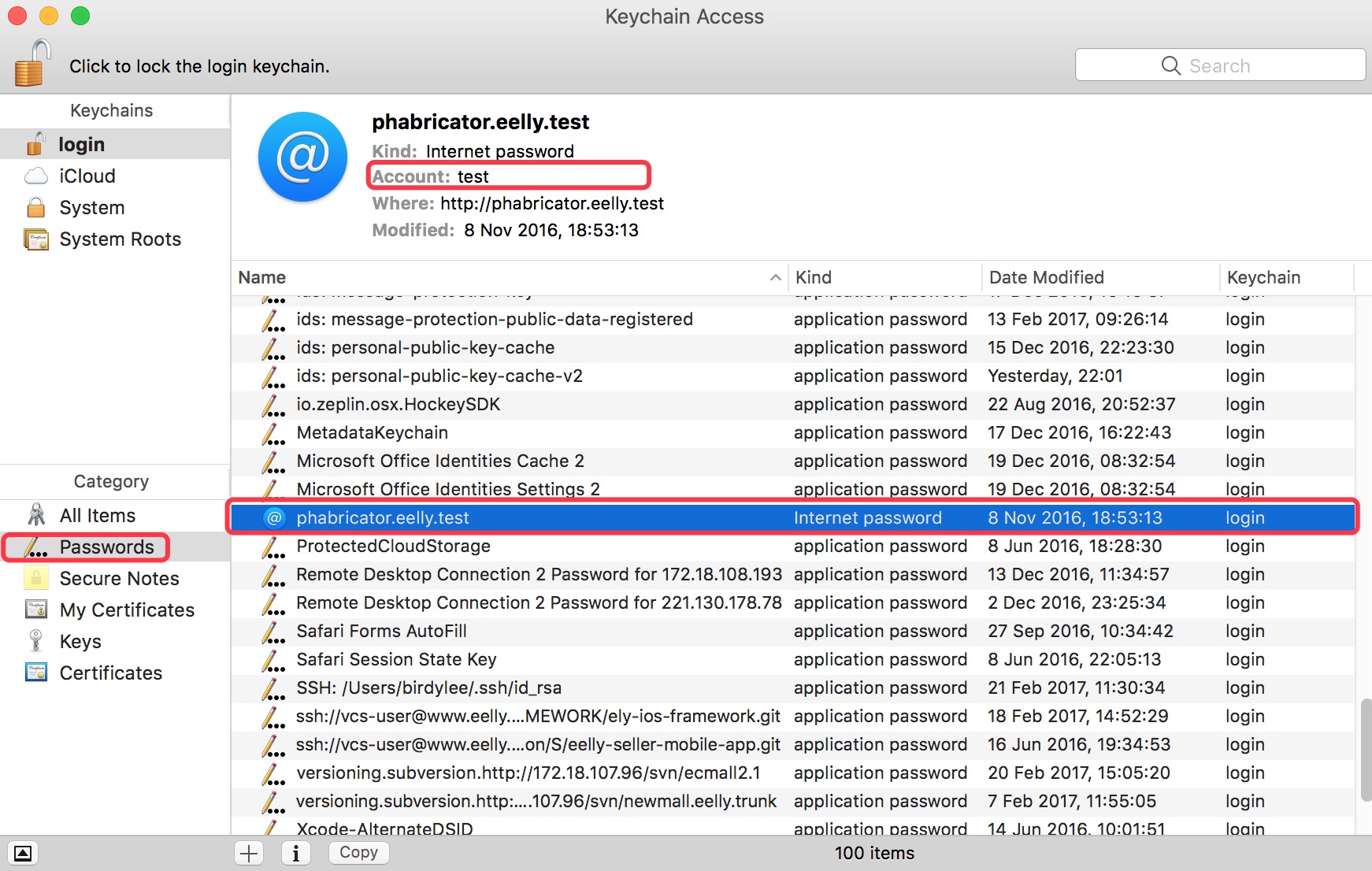Click password icon for MetadataKeychain row
Viewport: 1372px width, 871px height.
tap(273, 433)
